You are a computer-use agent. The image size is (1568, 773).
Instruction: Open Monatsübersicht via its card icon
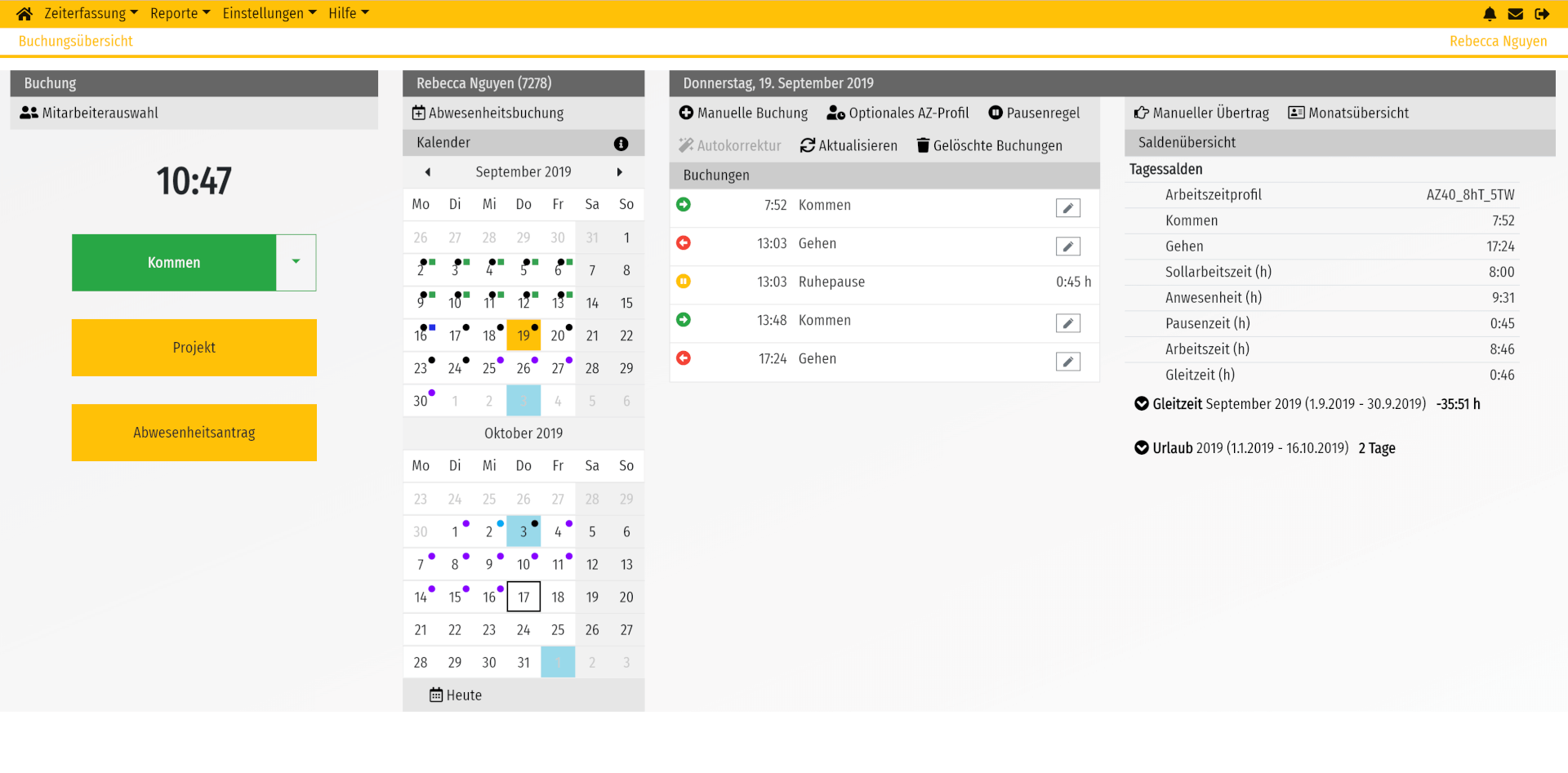pyautogui.click(x=1296, y=113)
